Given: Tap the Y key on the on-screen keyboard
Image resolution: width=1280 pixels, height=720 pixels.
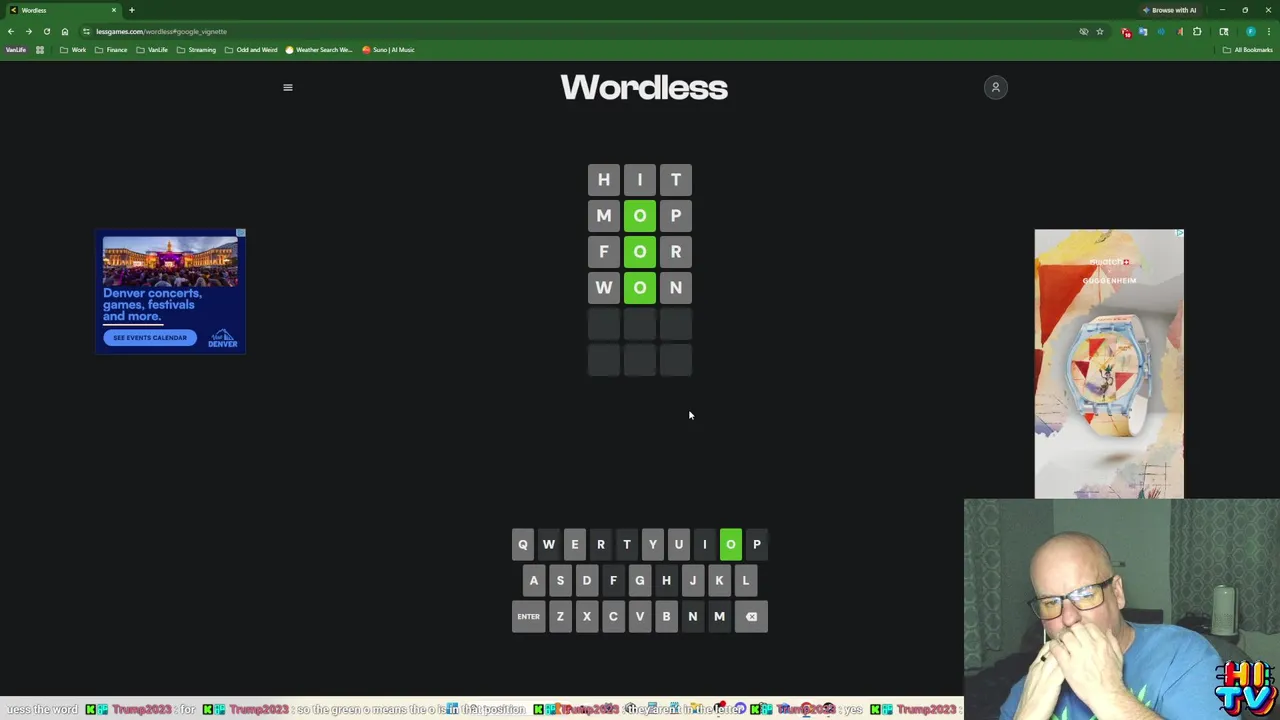Looking at the screenshot, I should coord(652,544).
